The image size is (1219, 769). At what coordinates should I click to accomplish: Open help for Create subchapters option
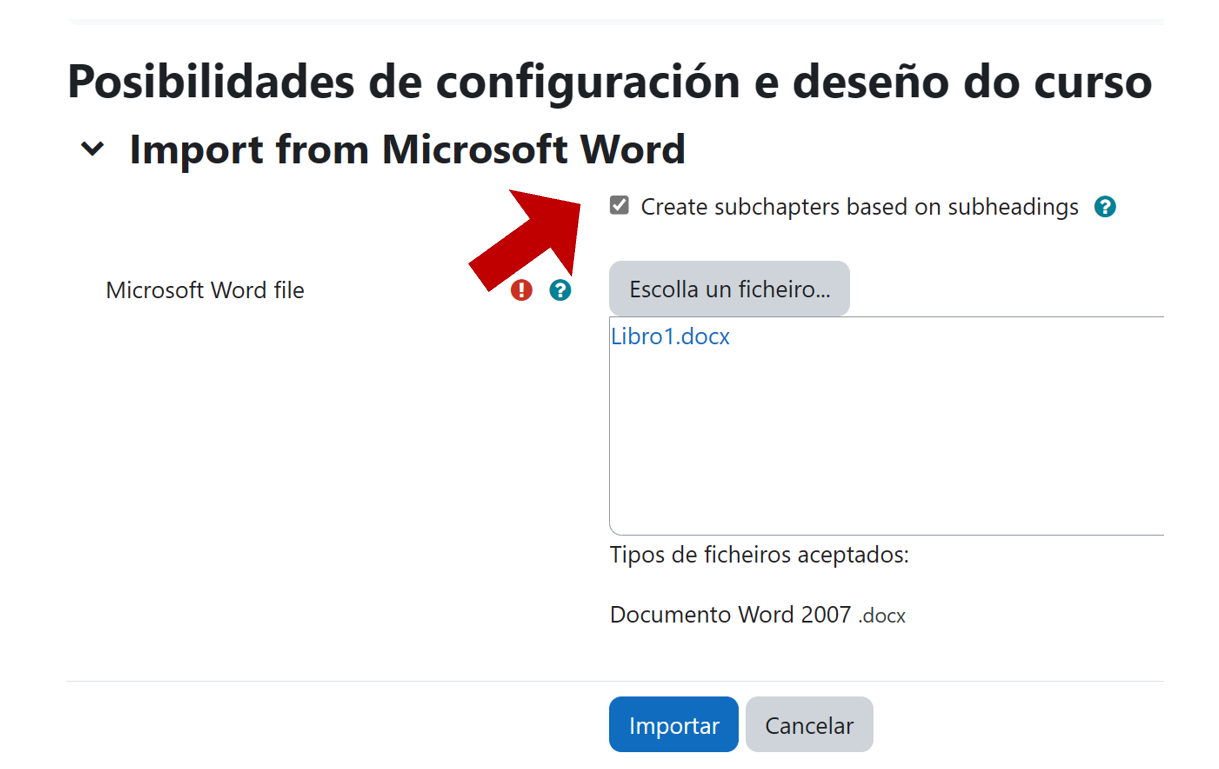(x=1104, y=207)
